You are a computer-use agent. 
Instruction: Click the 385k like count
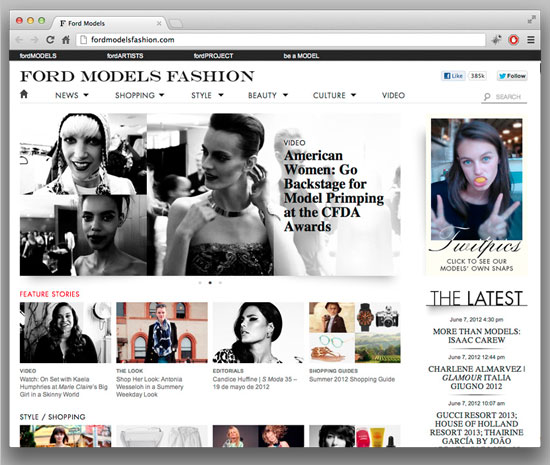(x=477, y=76)
